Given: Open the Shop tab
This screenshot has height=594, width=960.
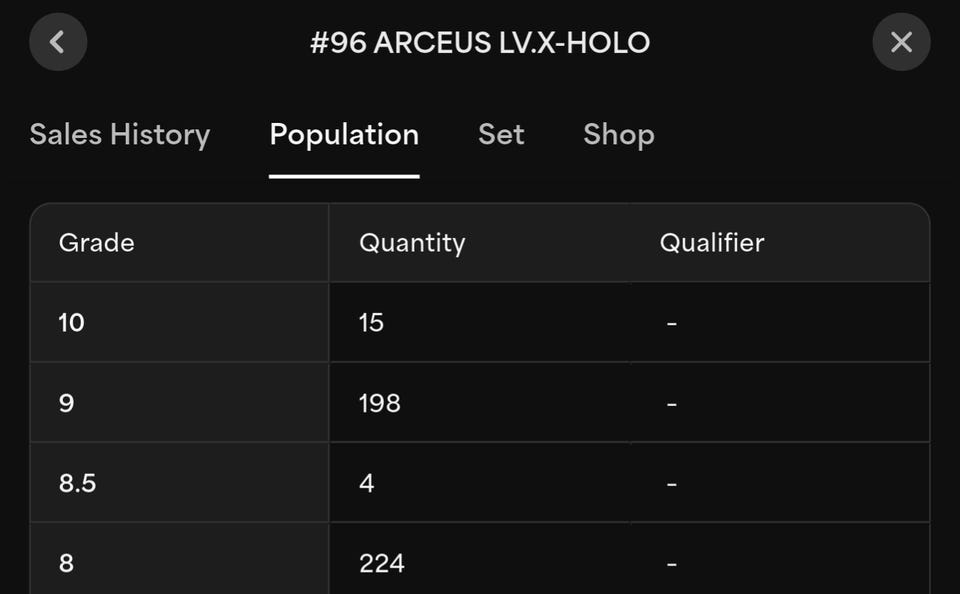Looking at the screenshot, I should [619, 135].
